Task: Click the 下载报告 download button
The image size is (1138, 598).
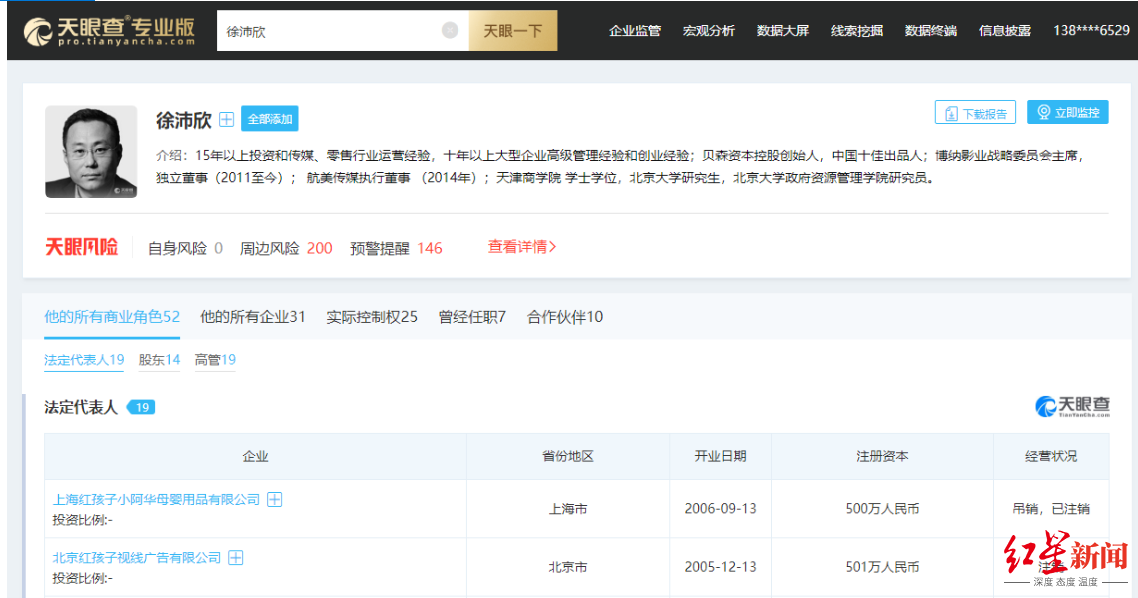Action: [x=975, y=113]
